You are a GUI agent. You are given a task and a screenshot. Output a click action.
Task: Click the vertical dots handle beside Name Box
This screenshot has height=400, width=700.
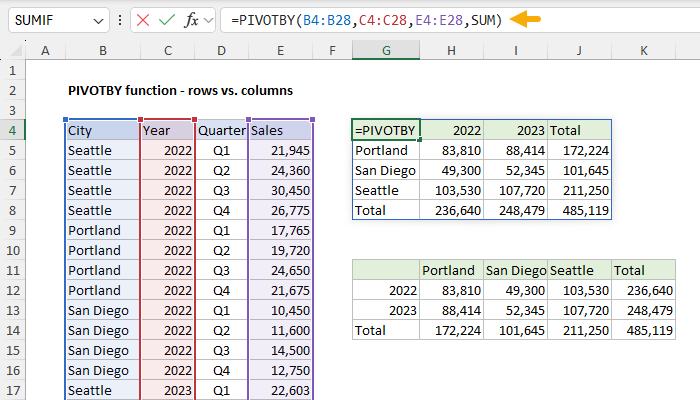[x=120, y=20]
